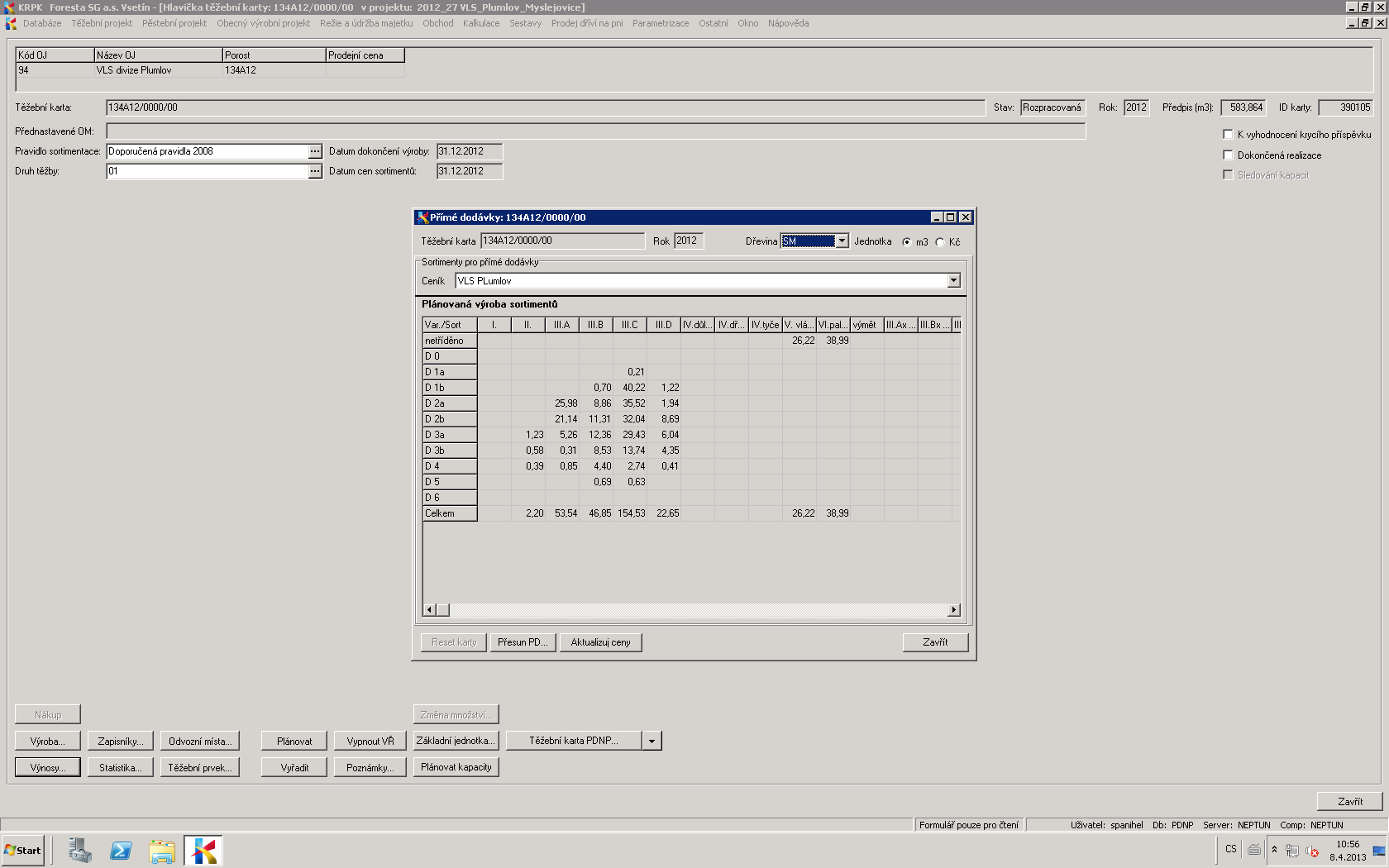Click the network status tray icon
The image size is (1389, 868).
coord(1292,850)
